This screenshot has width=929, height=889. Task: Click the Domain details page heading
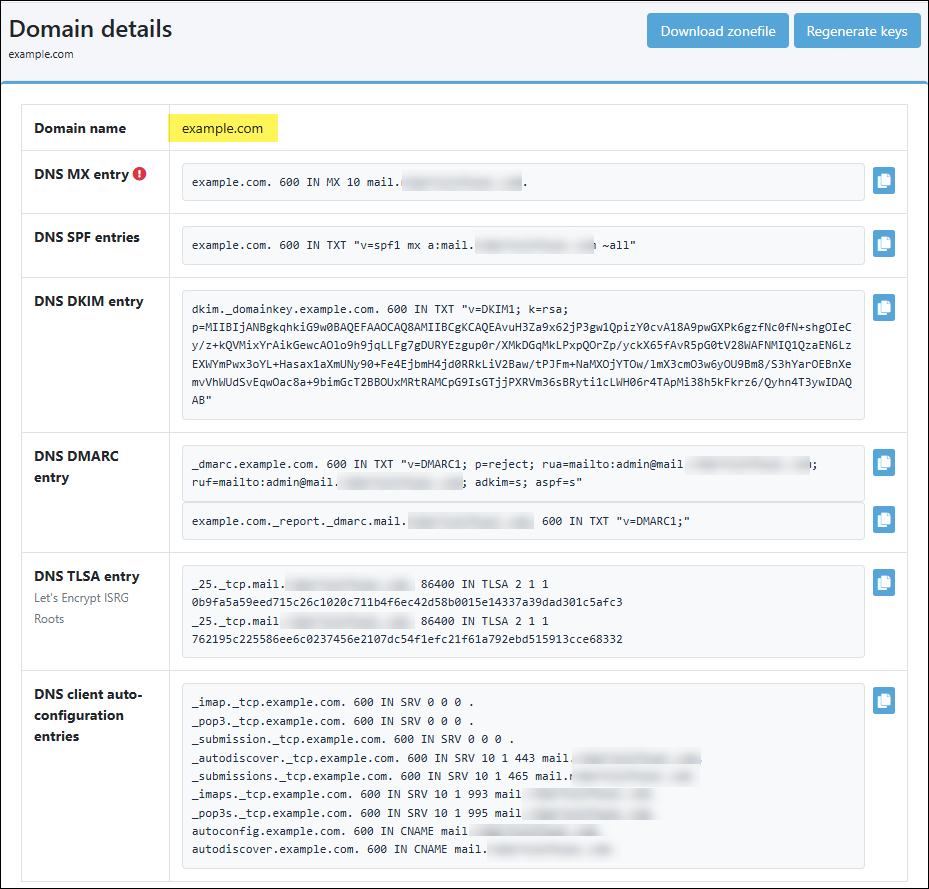pos(90,29)
